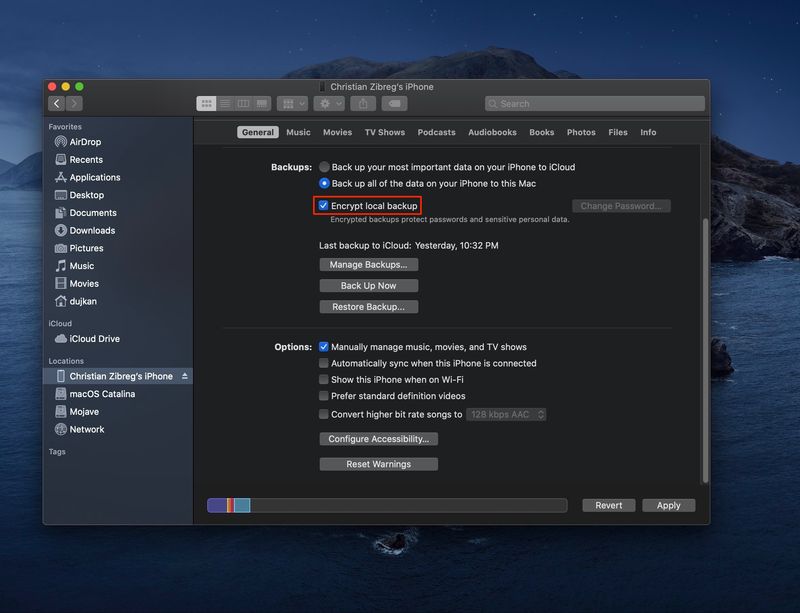Image resolution: width=800 pixels, height=613 pixels.
Task: Open the gear Action menu dropdown
Action: [329, 104]
